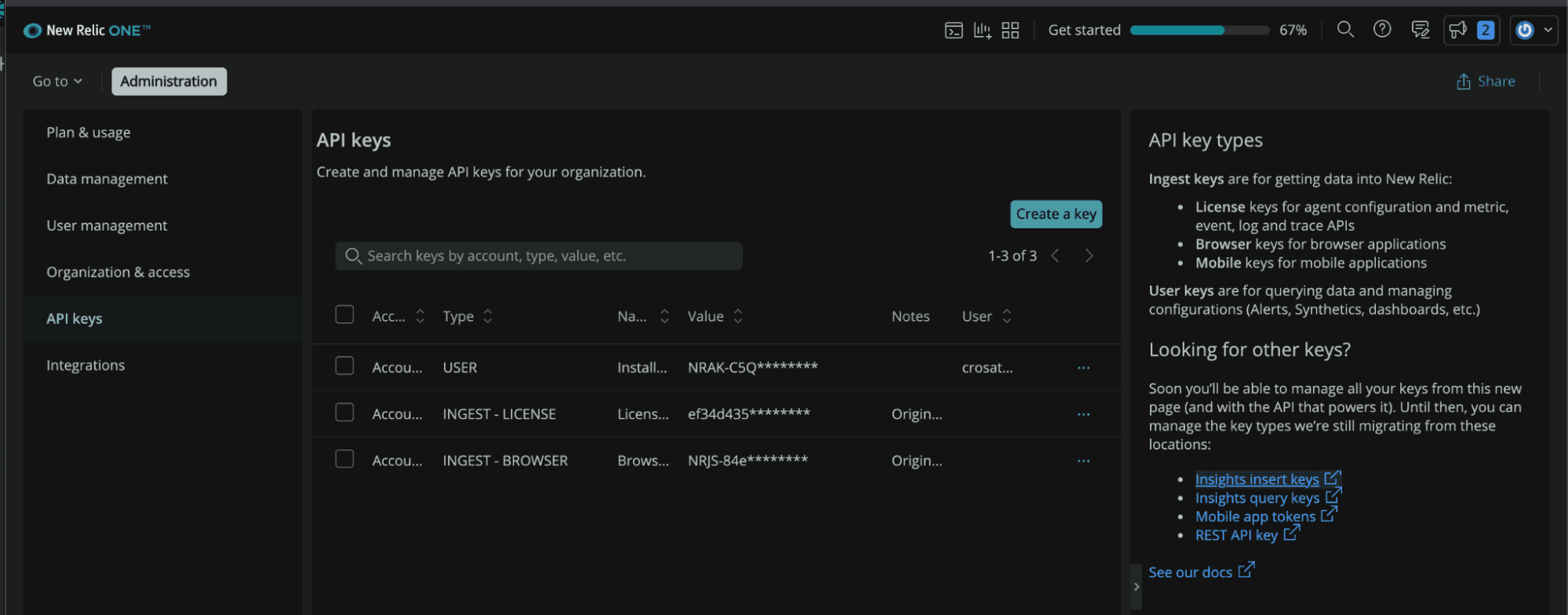
Task: Open three-dot menu for USER key row
Action: [1083, 368]
